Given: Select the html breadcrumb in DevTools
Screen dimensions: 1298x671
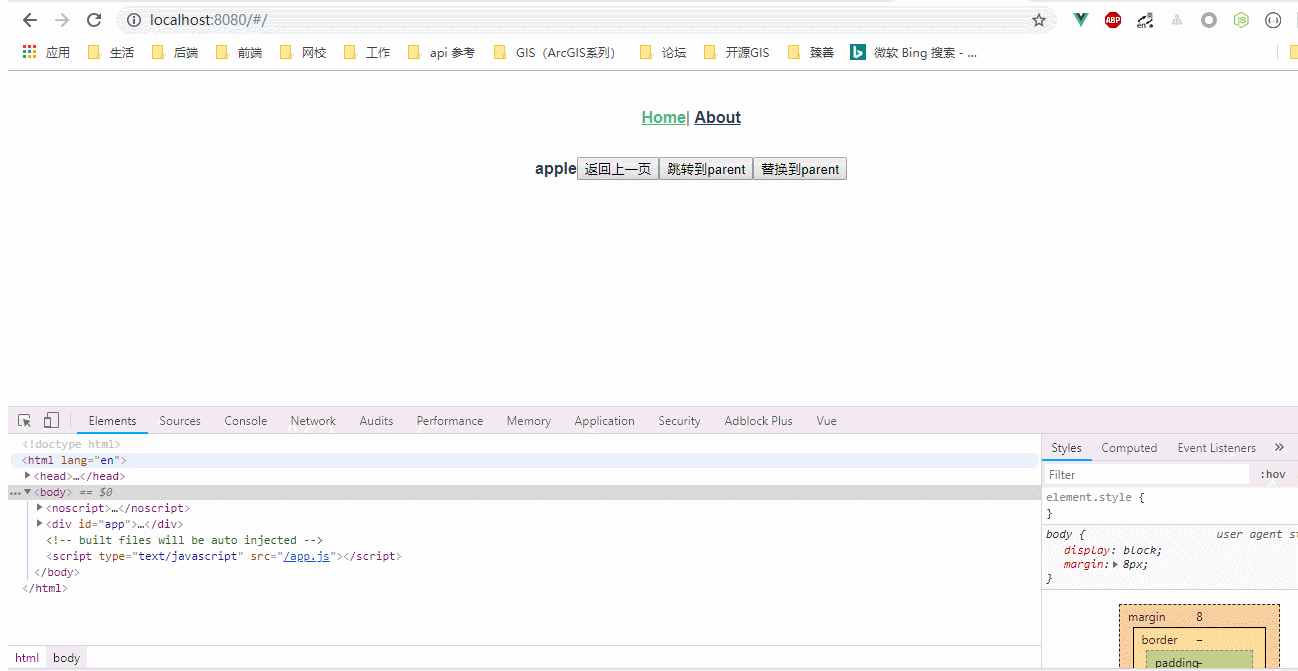Looking at the screenshot, I should click(27, 657).
